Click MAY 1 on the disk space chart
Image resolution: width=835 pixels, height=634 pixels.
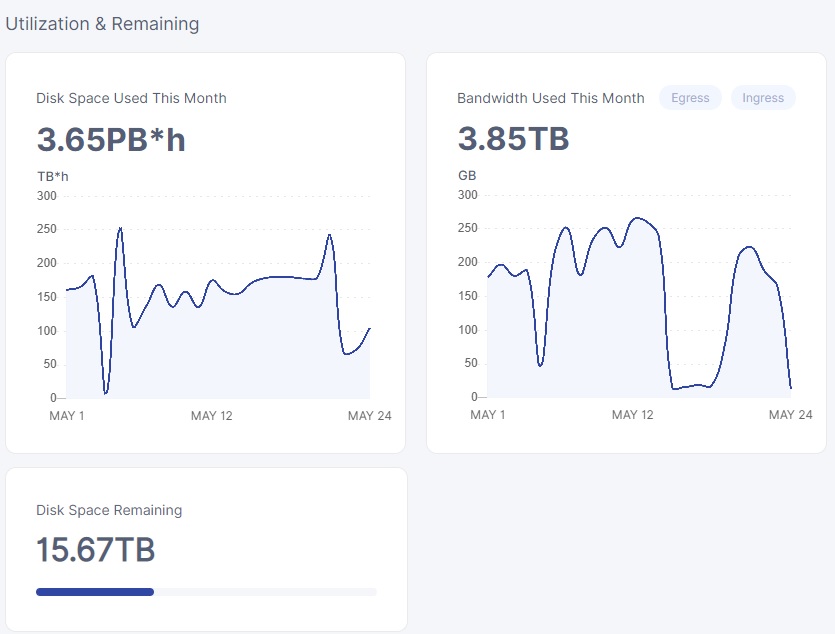67,416
